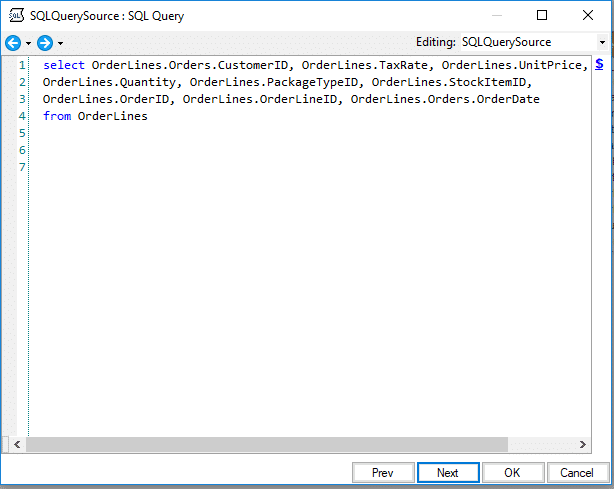This screenshot has width=614, height=489.
Task: Confirm the query with OK
Action: point(511,472)
